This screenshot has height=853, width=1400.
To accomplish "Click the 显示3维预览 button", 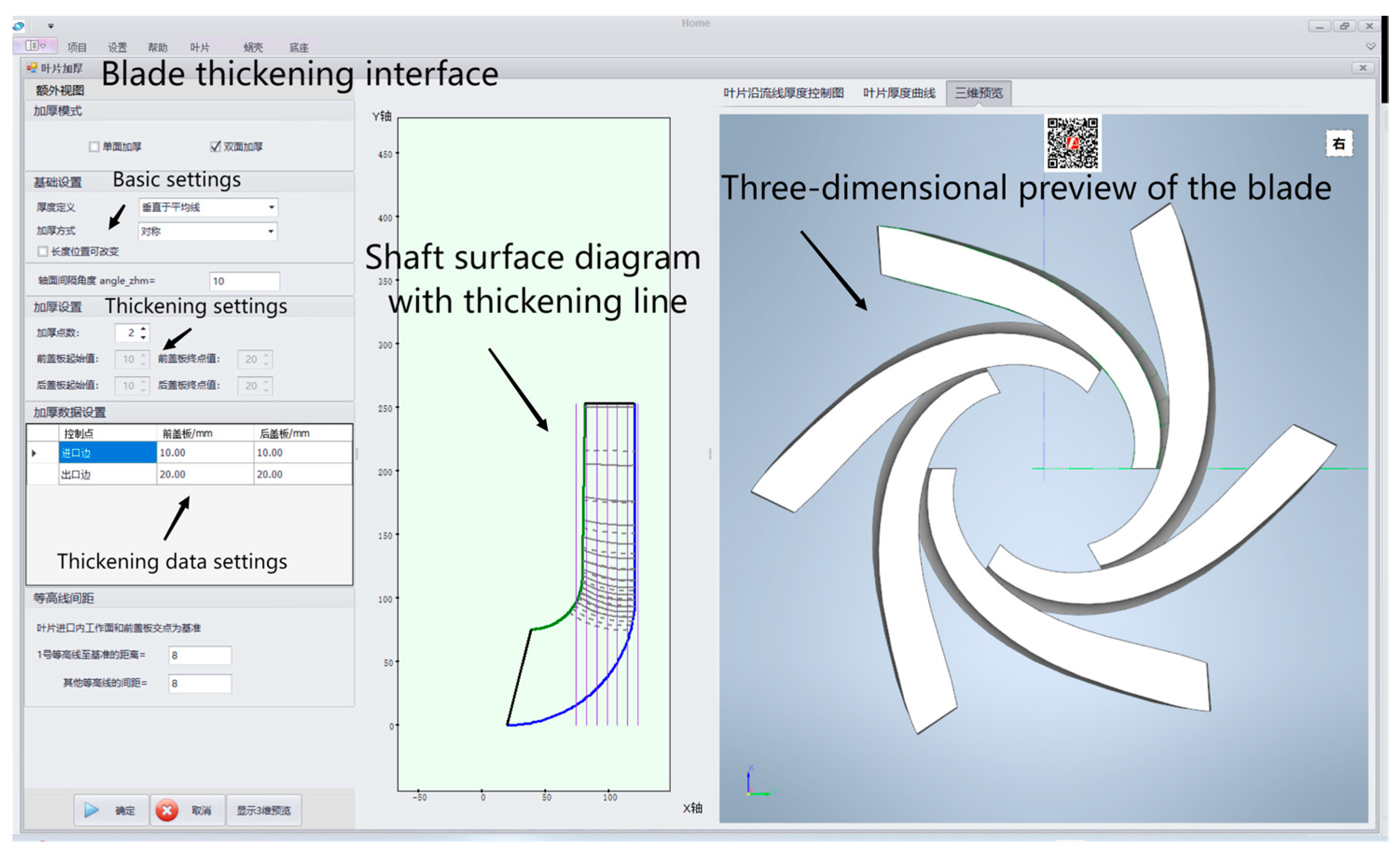I will coord(263,811).
